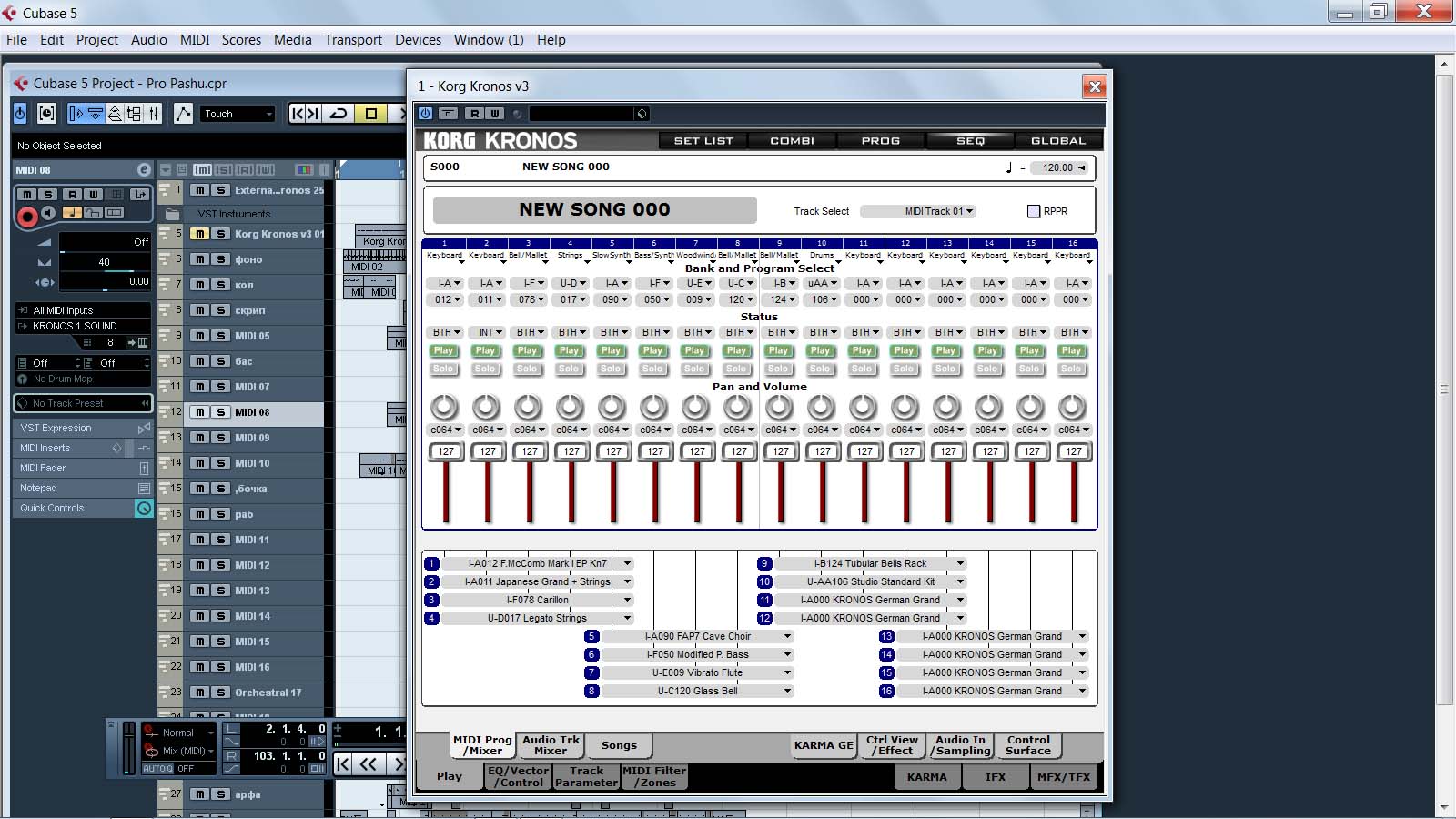Click the rewind button in the transport panel
Viewport: 1456px width, 819px height.
pos(369,764)
